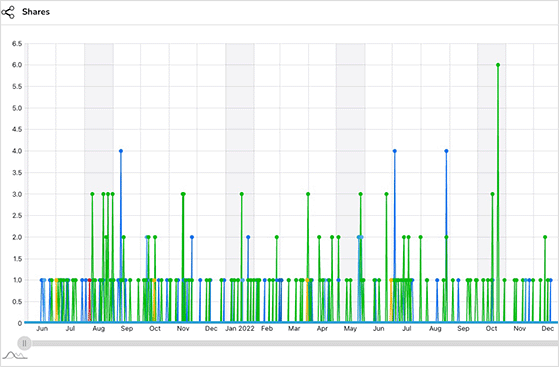Image resolution: width=559 pixels, height=367 pixels.
Task: Open the mini chart preview icon below slider
Action: (15, 355)
